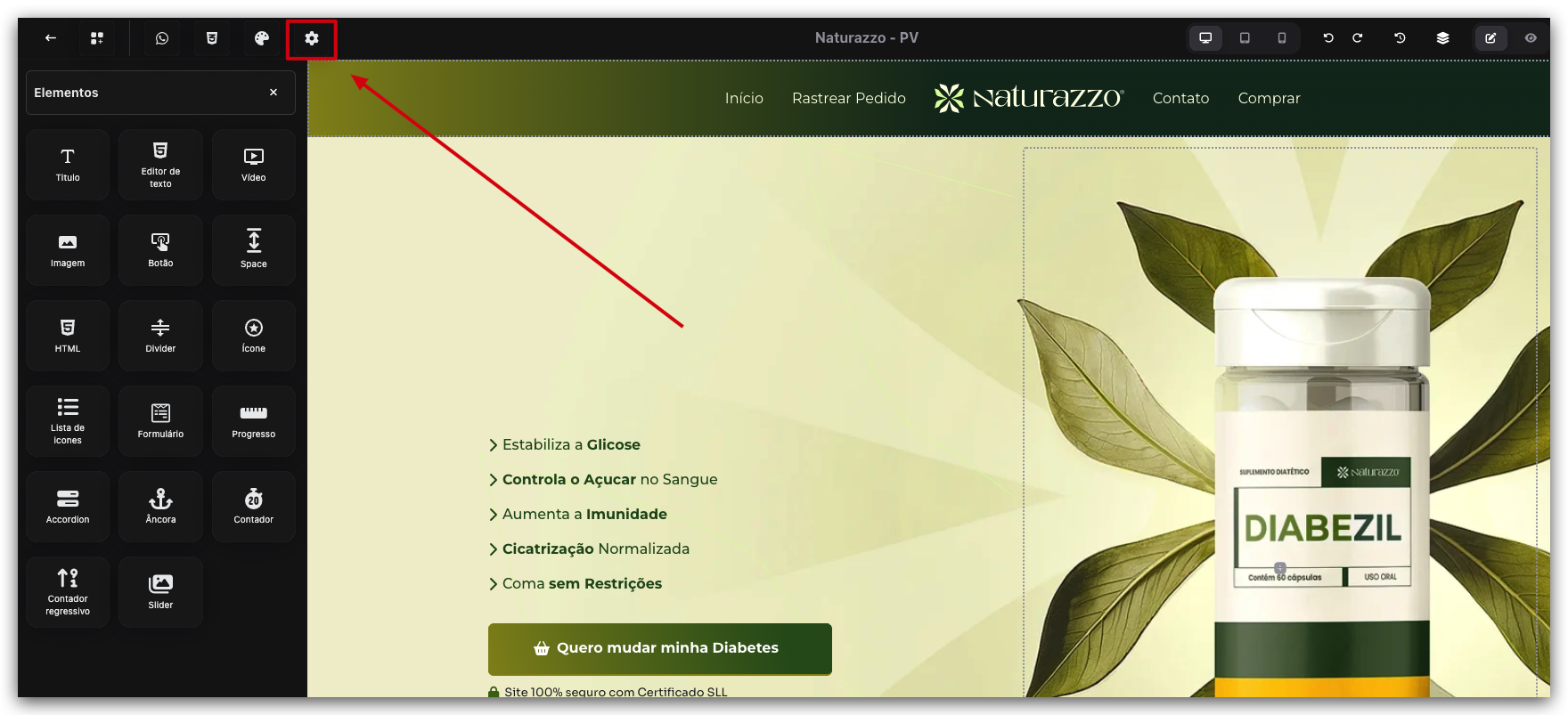The image size is (1568, 715).
Task: Select the Aumenta a Imunidade list item
Action: click(578, 514)
